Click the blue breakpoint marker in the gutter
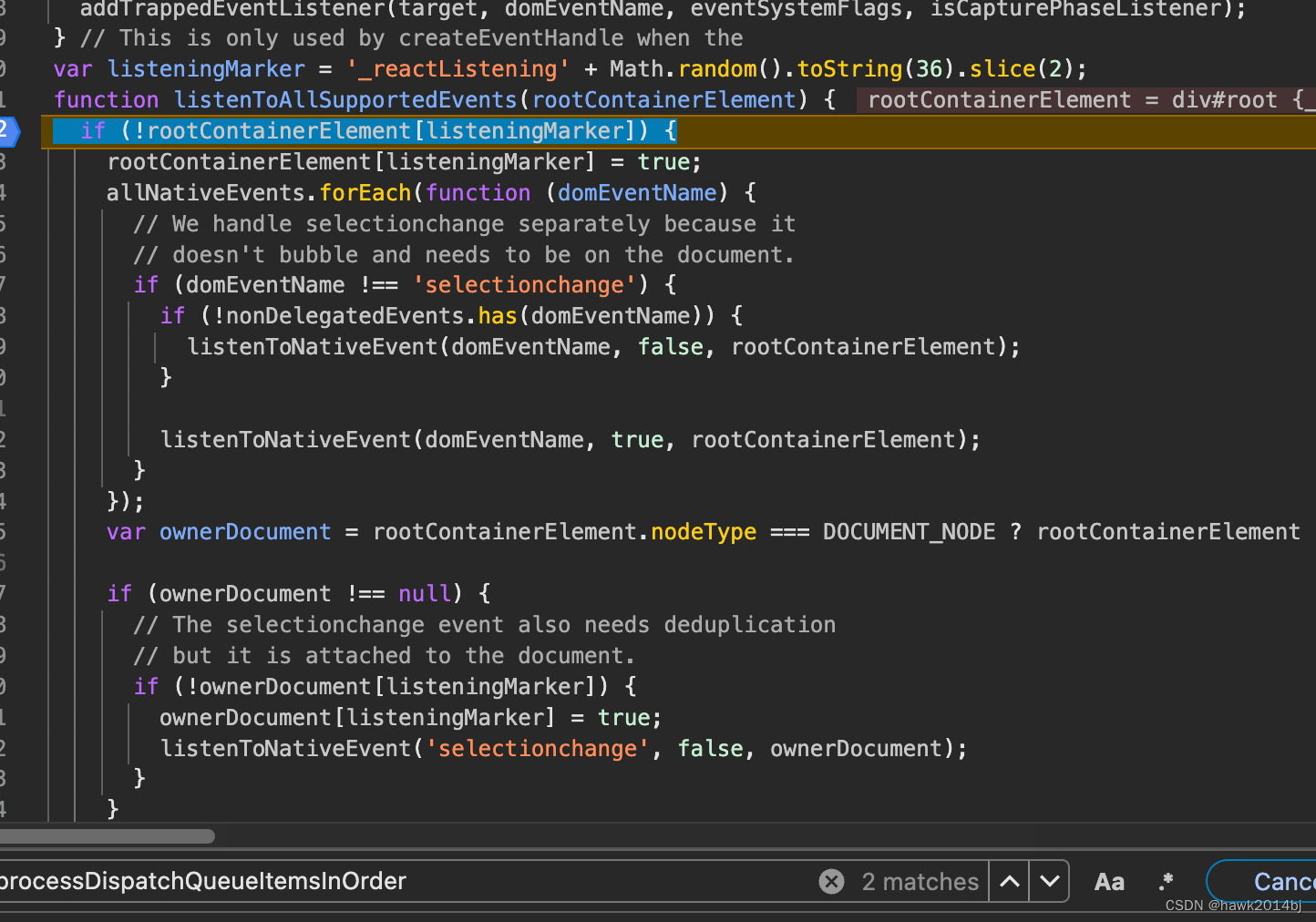Viewport: 1316px width, 922px height. tap(9, 130)
